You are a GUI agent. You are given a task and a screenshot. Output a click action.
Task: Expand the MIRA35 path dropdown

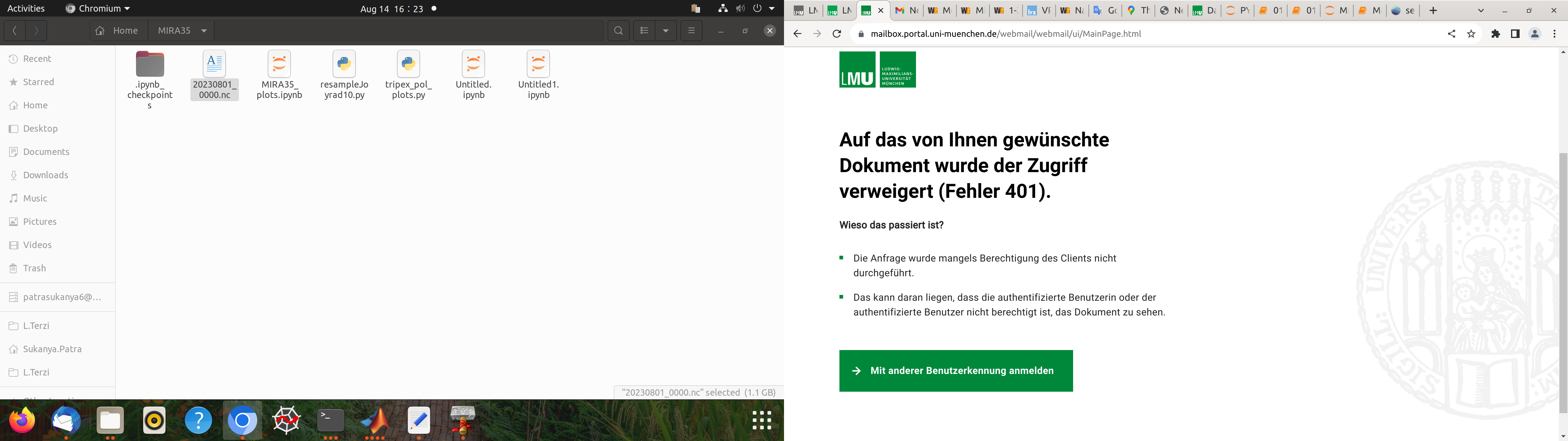coord(204,30)
